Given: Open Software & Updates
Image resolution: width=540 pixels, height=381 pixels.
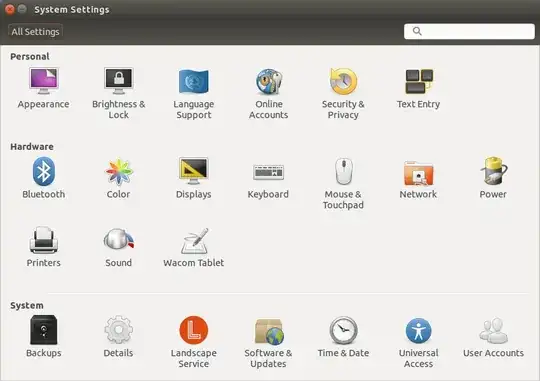Looking at the screenshot, I should coord(269,331).
